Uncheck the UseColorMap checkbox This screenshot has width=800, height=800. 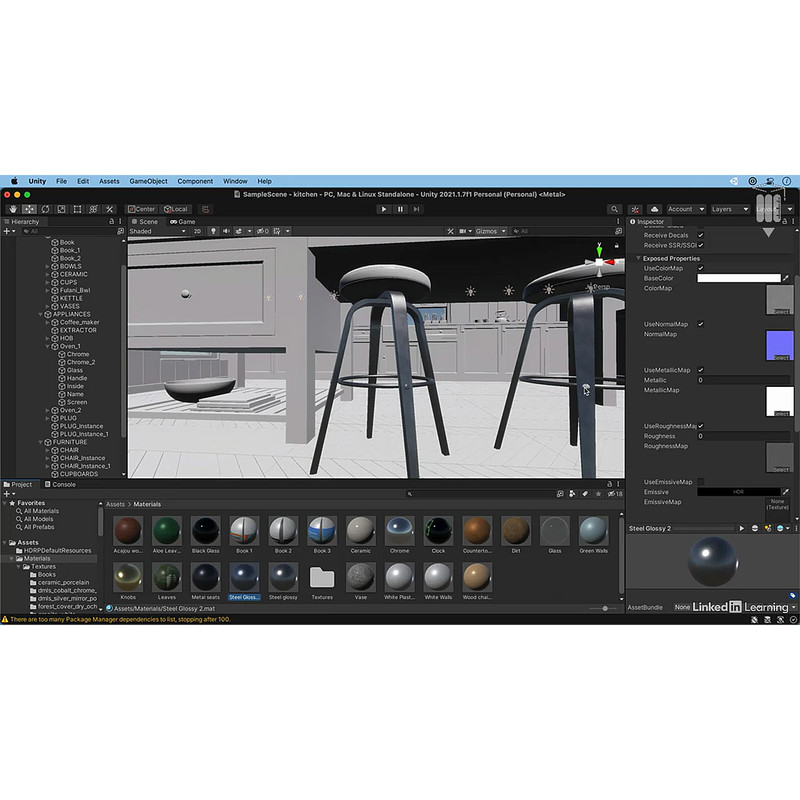[700, 268]
